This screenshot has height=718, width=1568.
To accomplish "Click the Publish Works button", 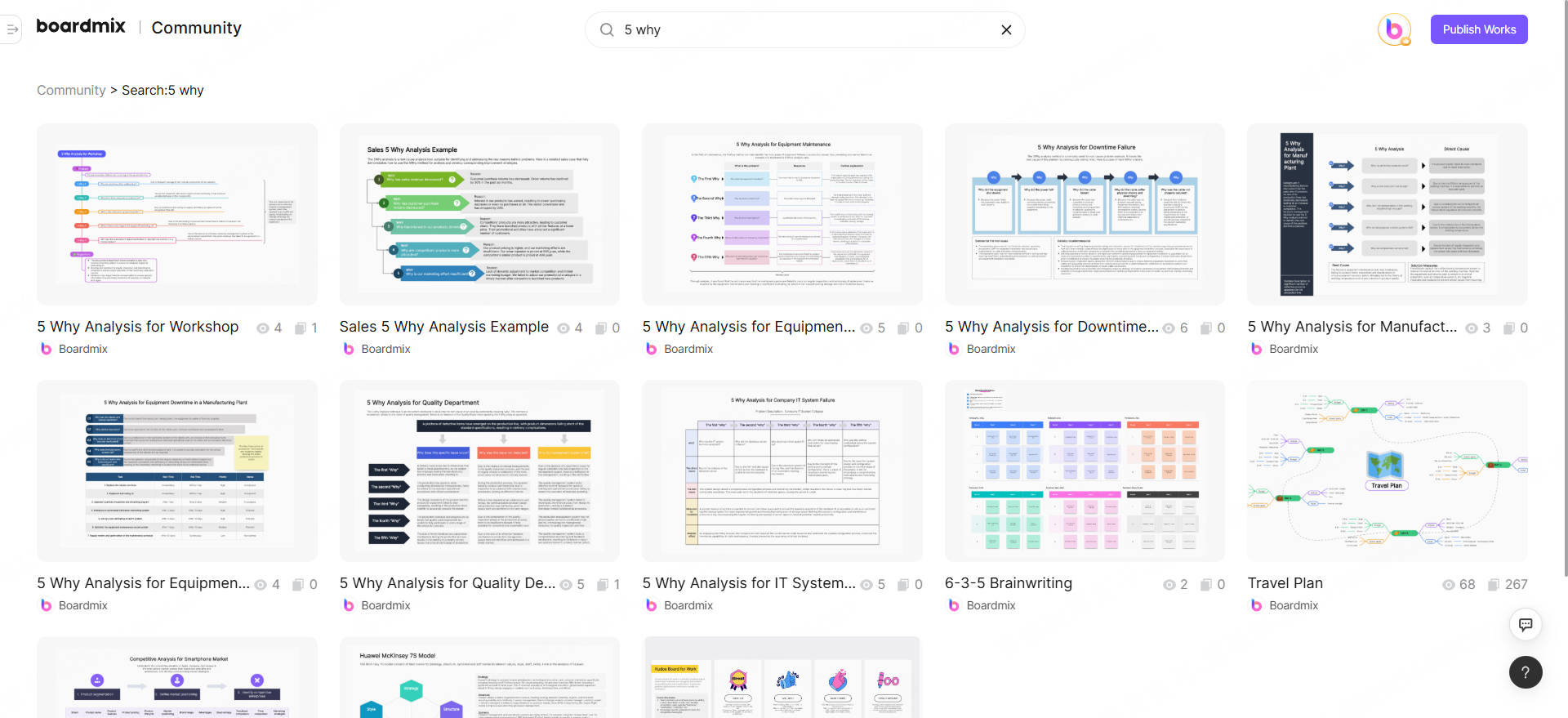I will pyautogui.click(x=1478, y=29).
